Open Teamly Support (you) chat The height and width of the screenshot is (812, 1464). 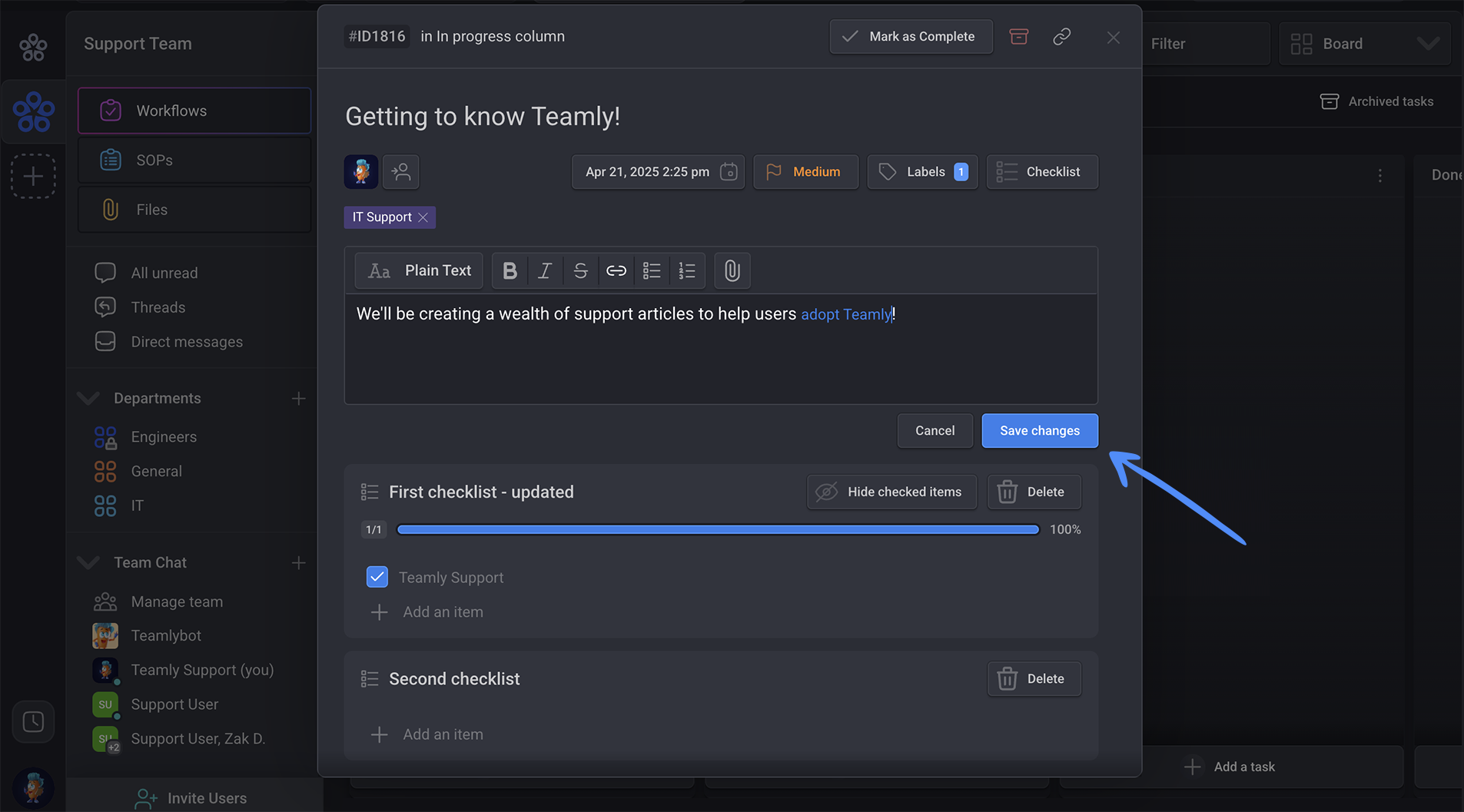coord(202,670)
